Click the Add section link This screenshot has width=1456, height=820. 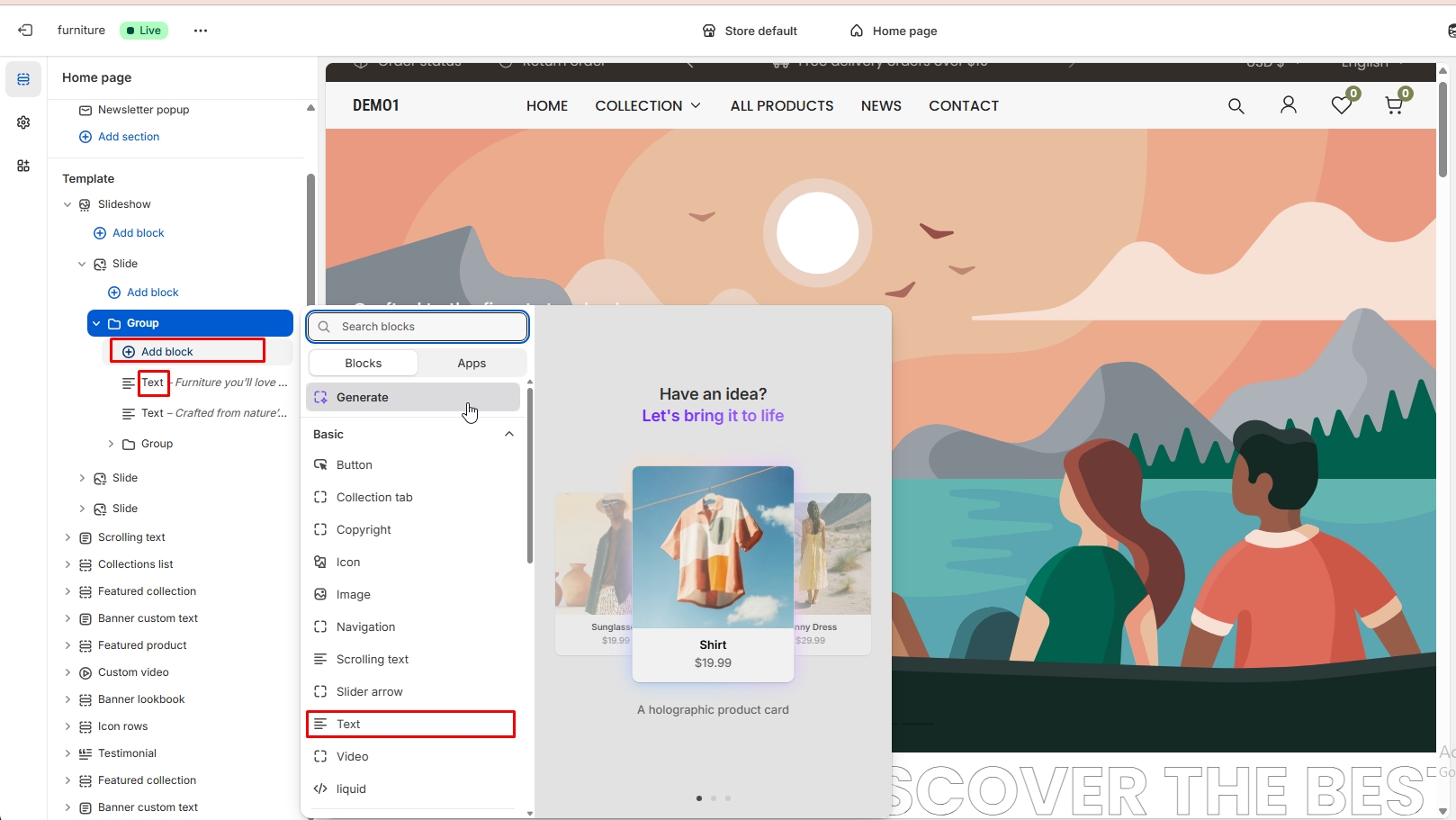coord(128,137)
